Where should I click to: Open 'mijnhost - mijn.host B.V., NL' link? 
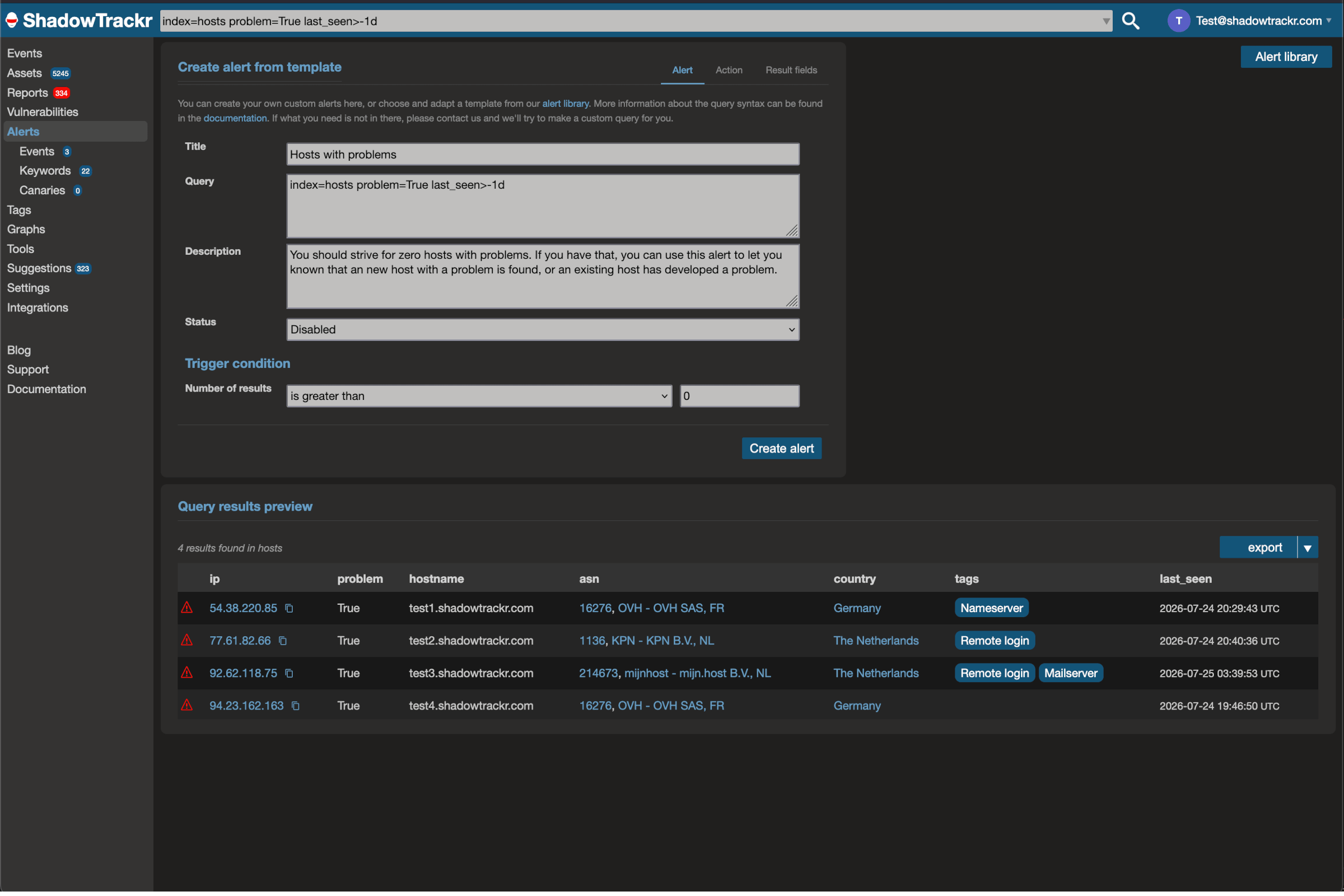(x=697, y=673)
